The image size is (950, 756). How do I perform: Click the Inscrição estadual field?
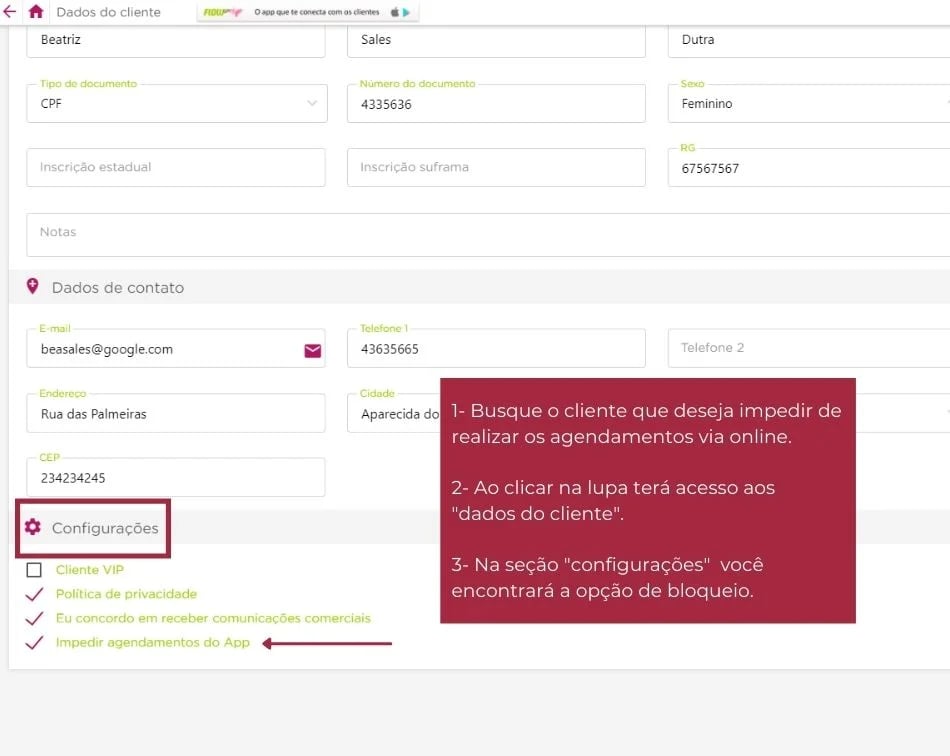click(176, 167)
